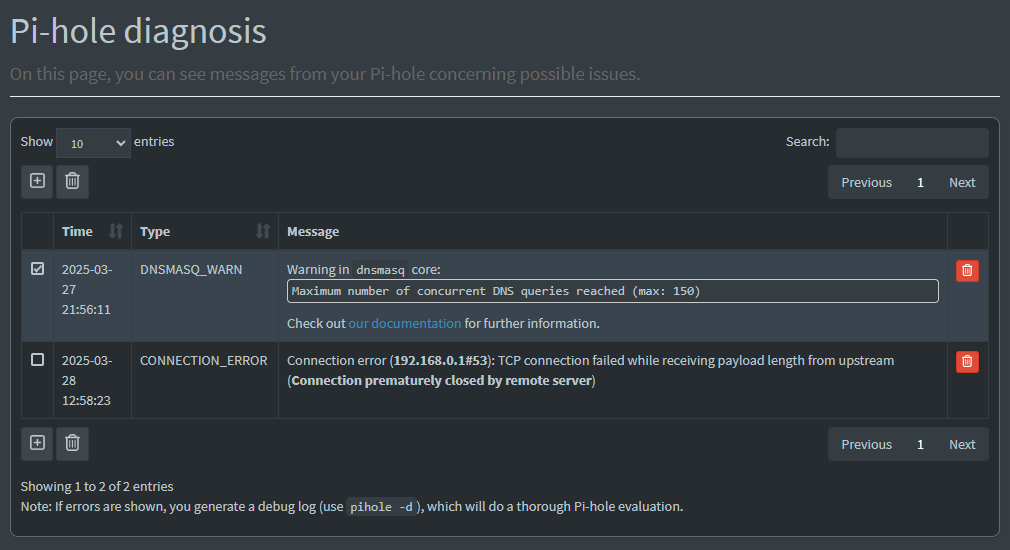Click Previous in top pagination
This screenshot has width=1010, height=550.
pyautogui.click(x=866, y=182)
